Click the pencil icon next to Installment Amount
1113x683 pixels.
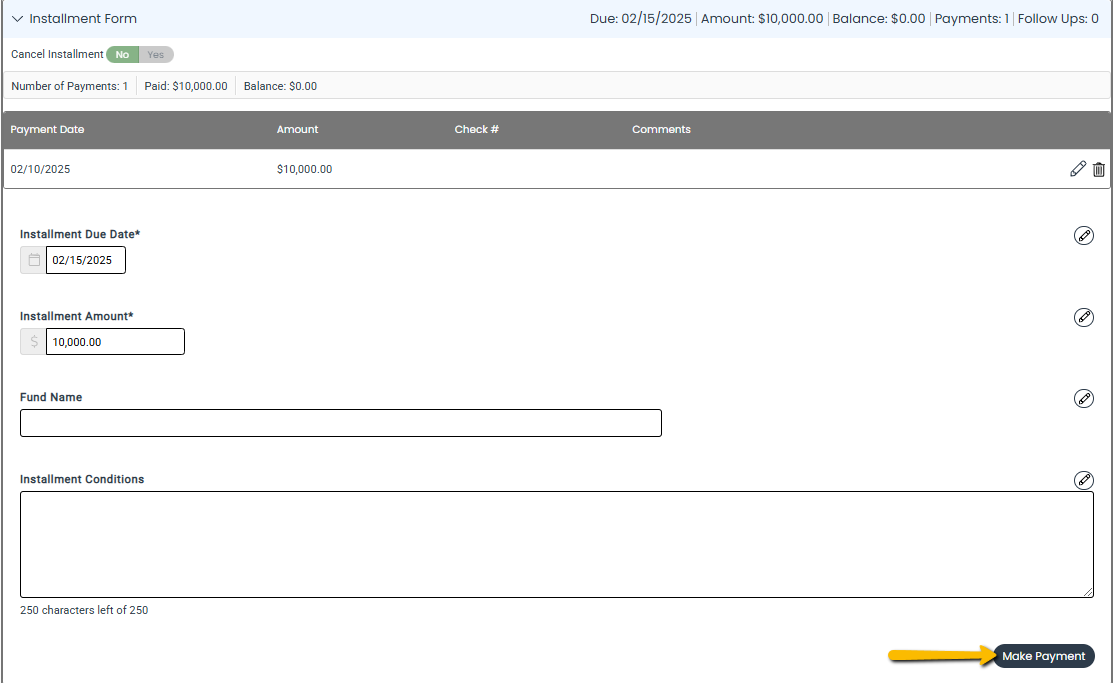[x=1084, y=317]
